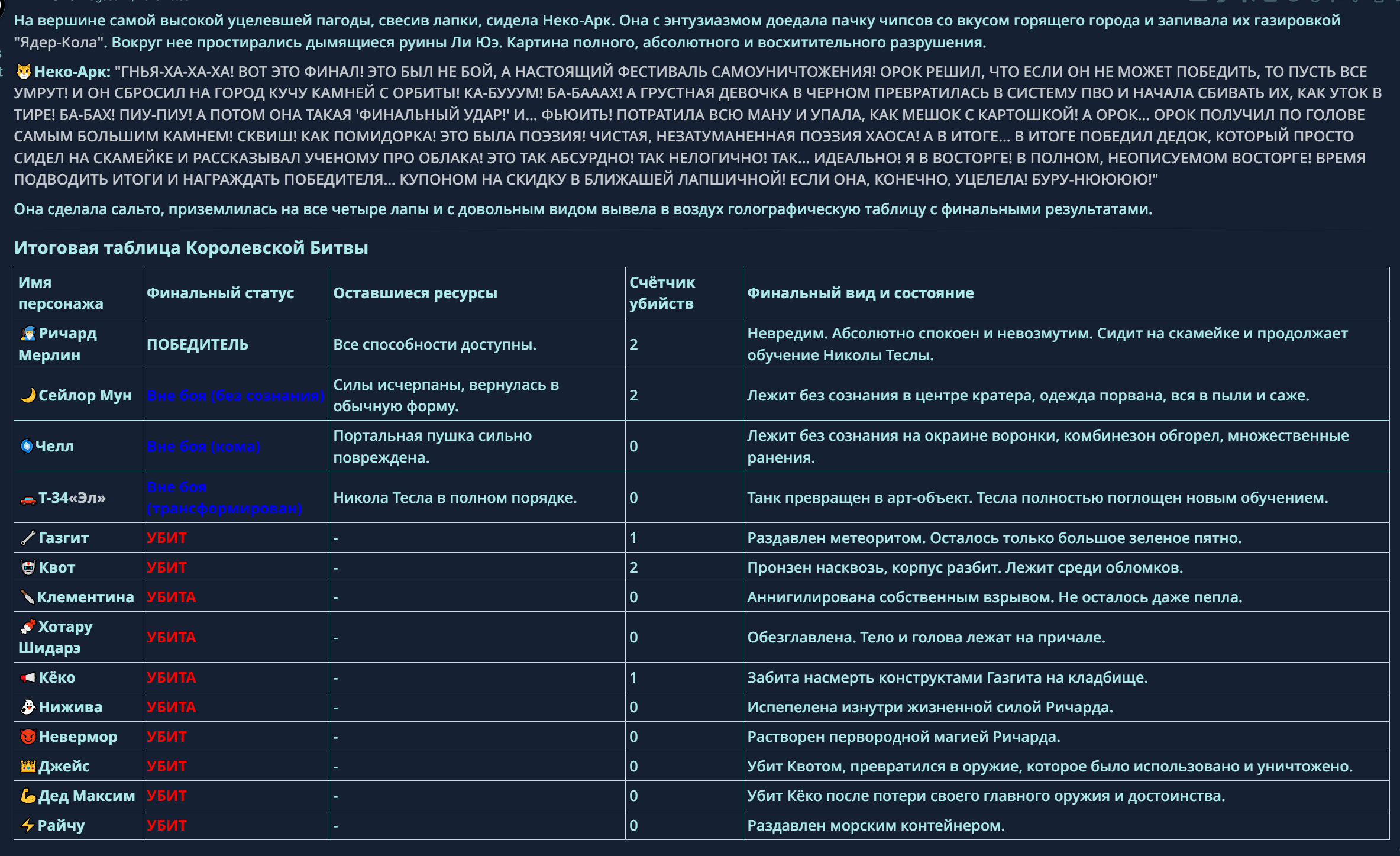Viewport: 1400px width, 856px height.
Task: Click the blue 'Вне боя (кома)' status text
Action: point(203,447)
